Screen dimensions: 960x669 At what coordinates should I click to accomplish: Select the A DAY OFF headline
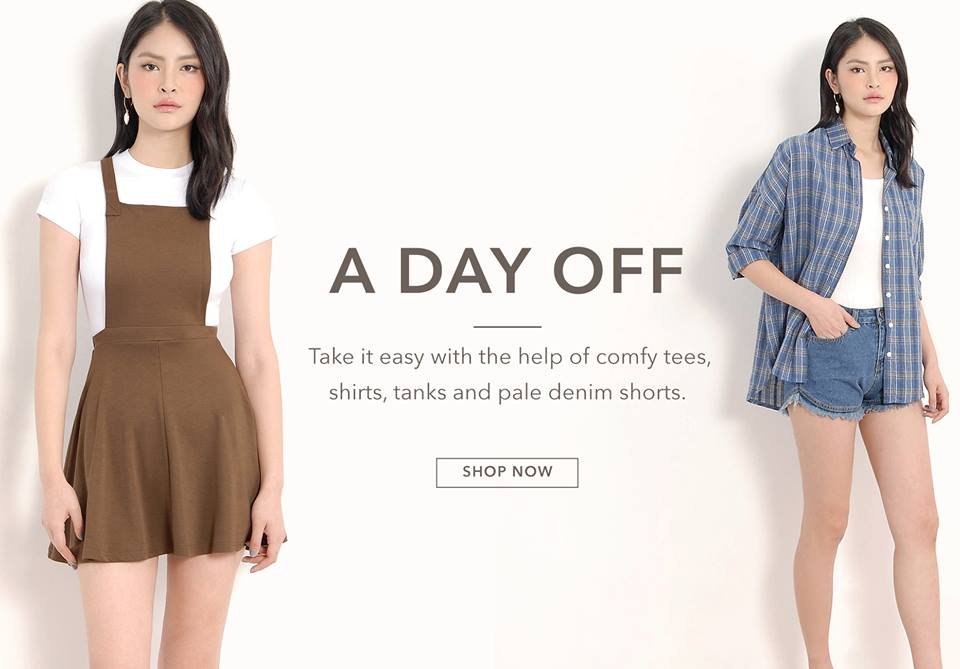pyautogui.click(x=507, y=271)
